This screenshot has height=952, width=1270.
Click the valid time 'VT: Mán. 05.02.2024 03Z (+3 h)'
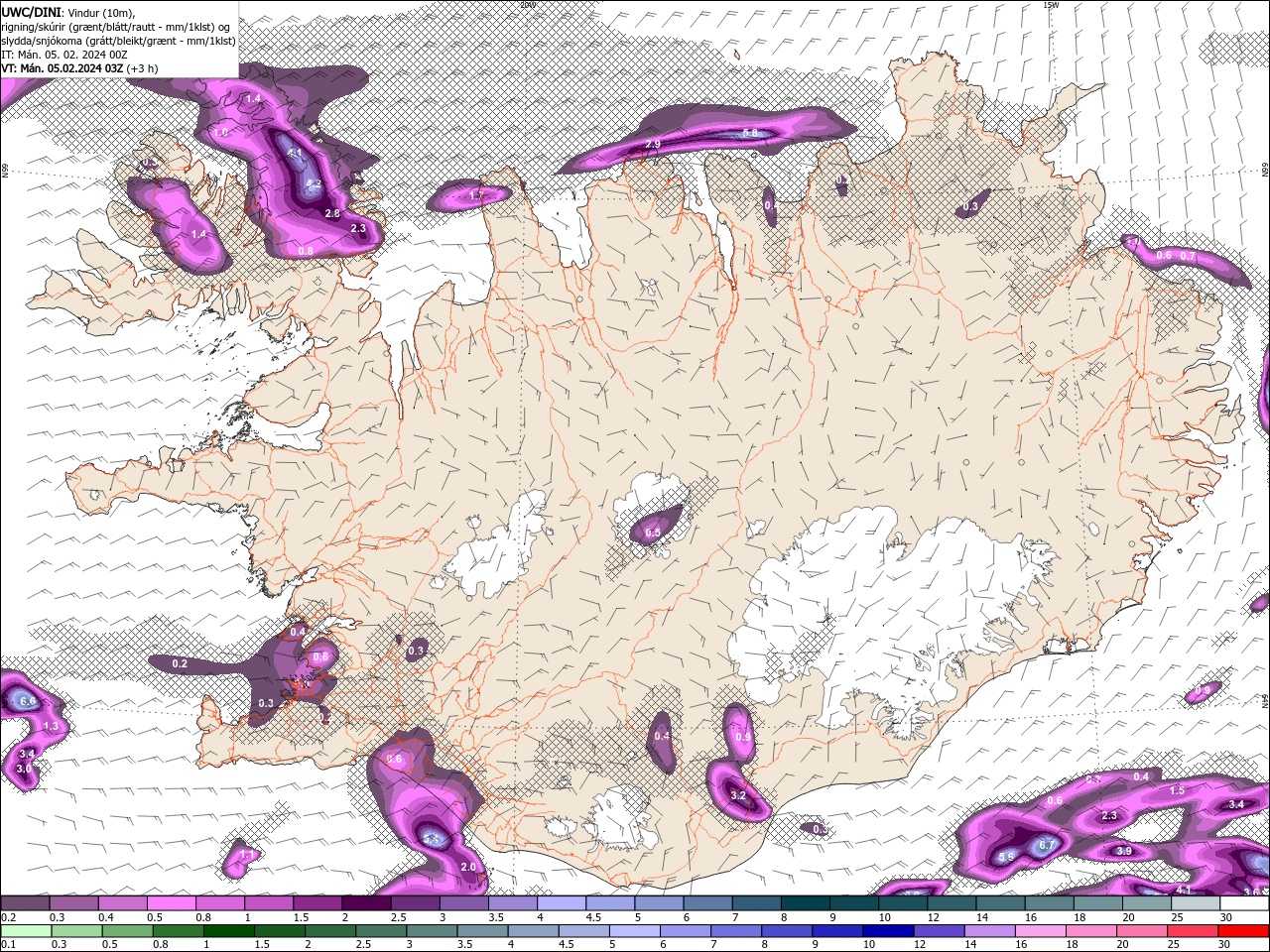pyautogui.click(x=79, y=68)
